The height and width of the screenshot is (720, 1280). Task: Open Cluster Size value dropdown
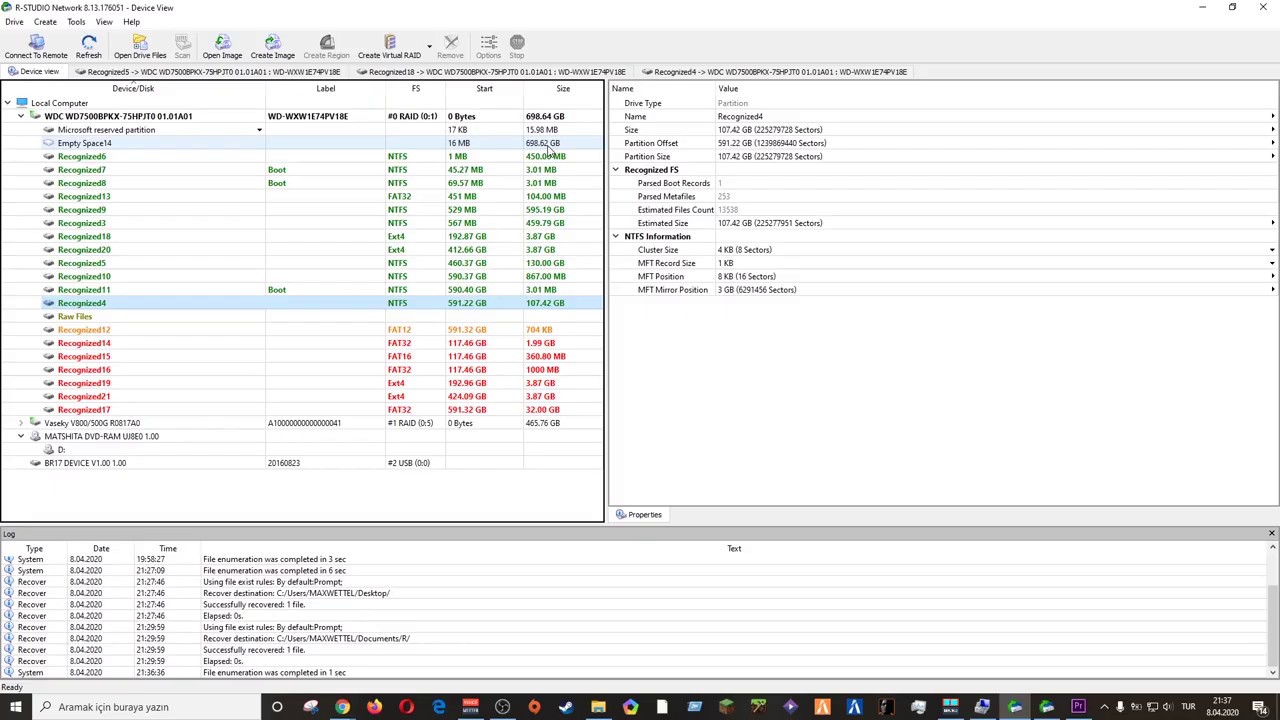[1272, 250]
